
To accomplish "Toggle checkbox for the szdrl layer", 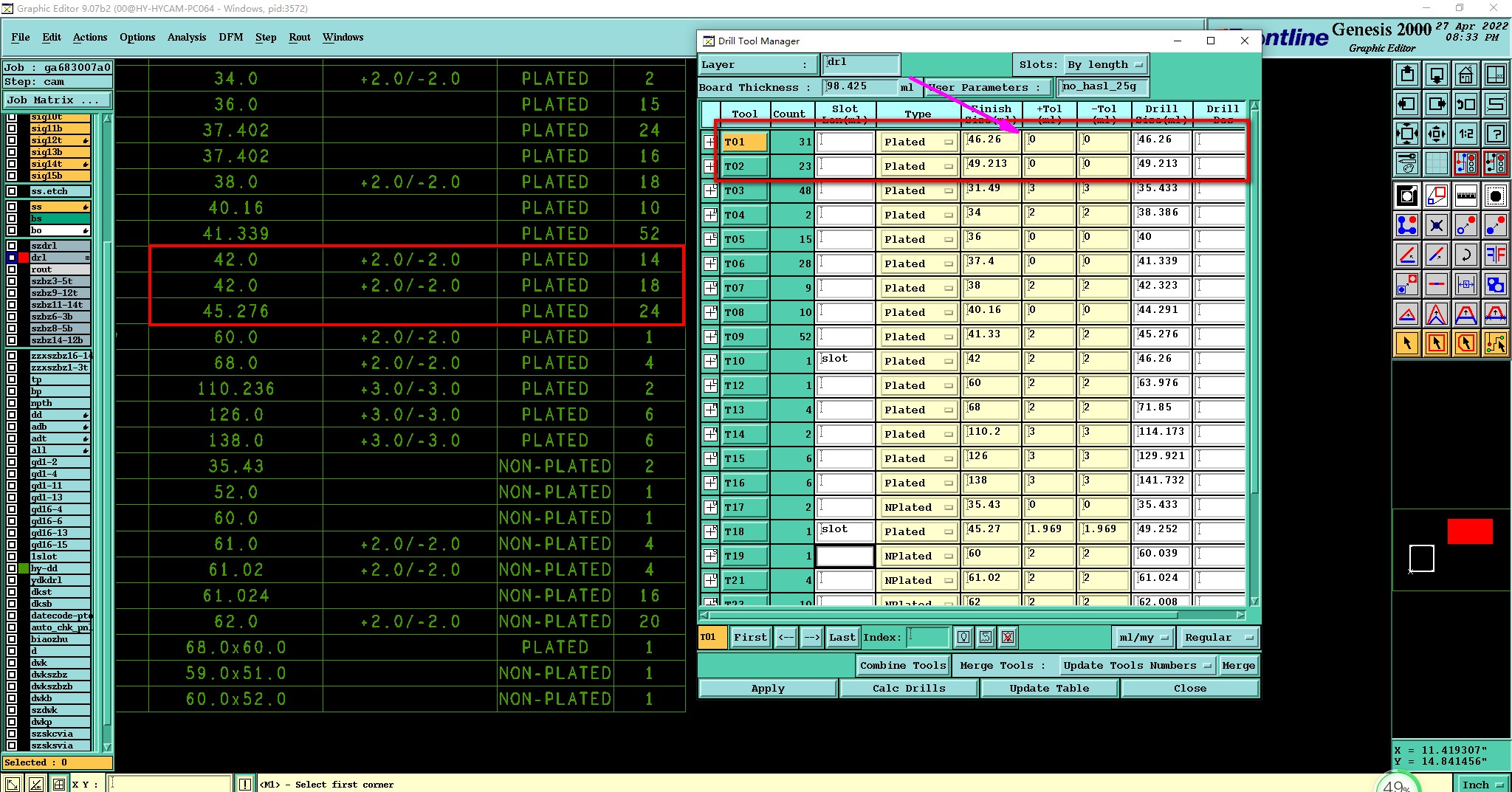I will tap(12, 246).
